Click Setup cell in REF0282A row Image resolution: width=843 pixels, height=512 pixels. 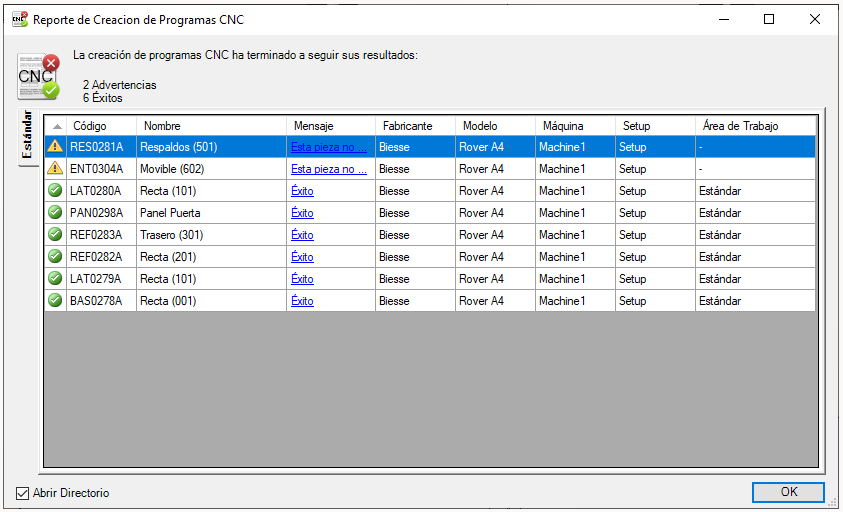tap(655, 257)
